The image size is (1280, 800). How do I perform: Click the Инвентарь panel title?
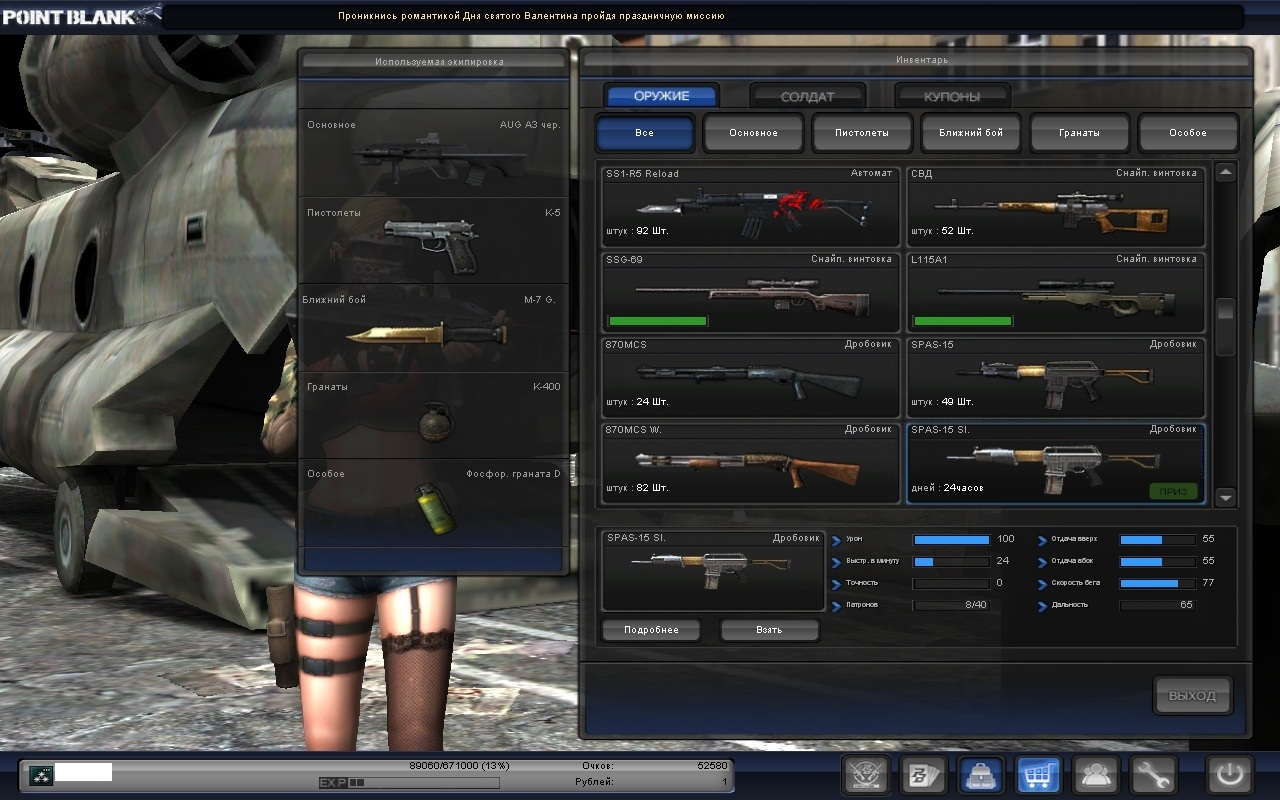tap(922, 60)
